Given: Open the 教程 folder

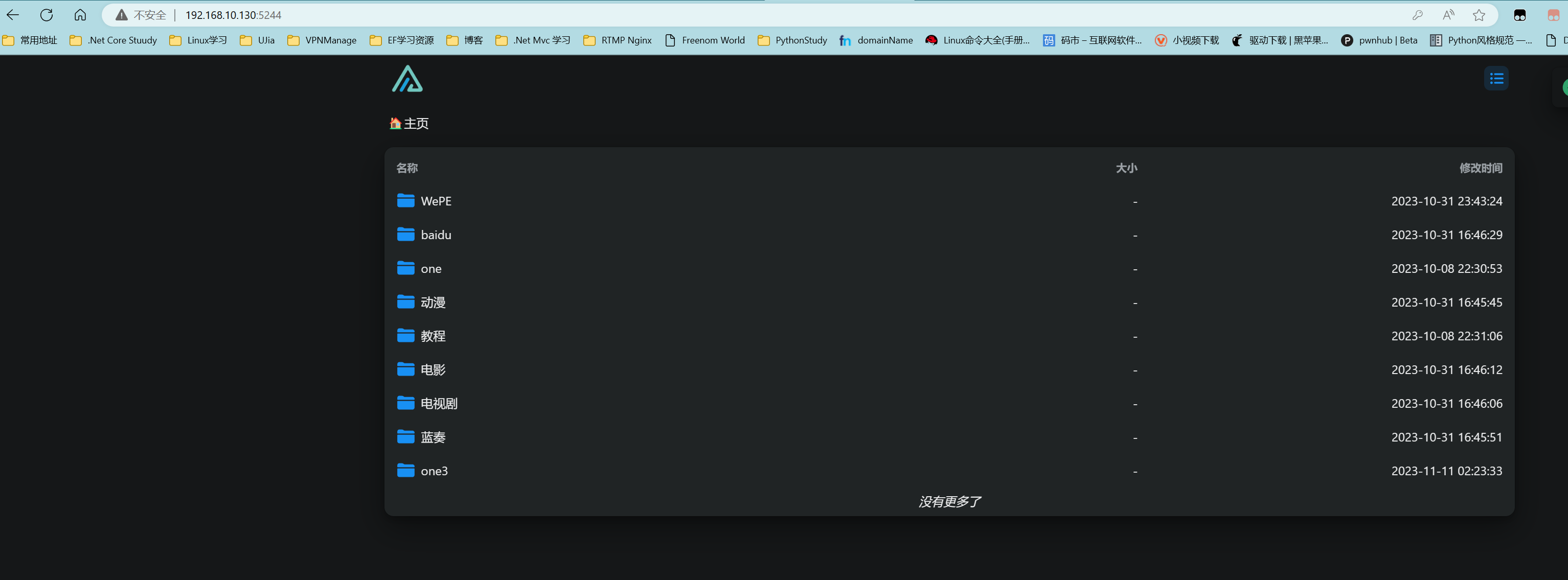Looking at the screenshot, I should pyautogui.click(x=949, y=336).
